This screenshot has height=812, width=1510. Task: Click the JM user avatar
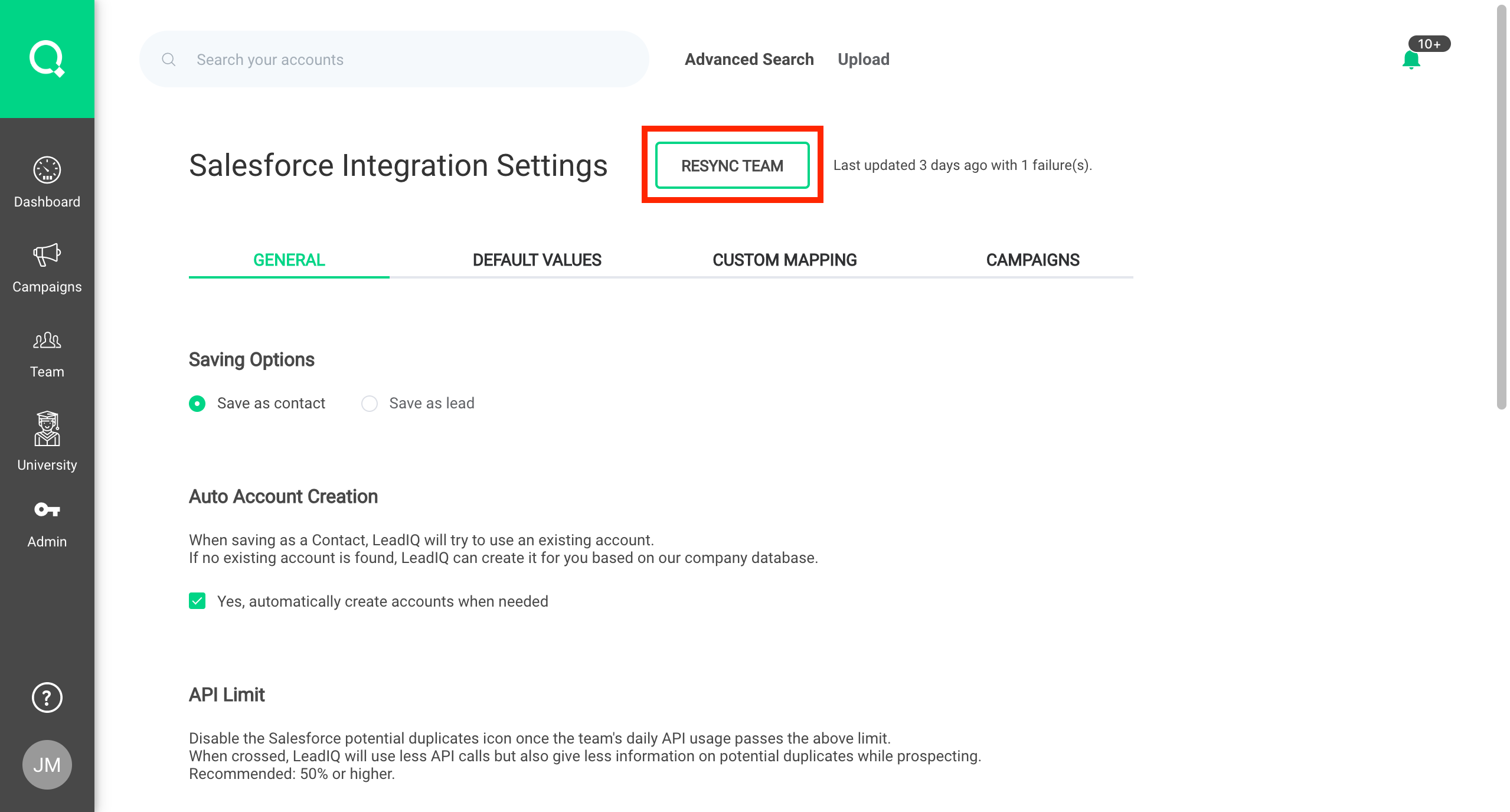click(x=47, y=765)
